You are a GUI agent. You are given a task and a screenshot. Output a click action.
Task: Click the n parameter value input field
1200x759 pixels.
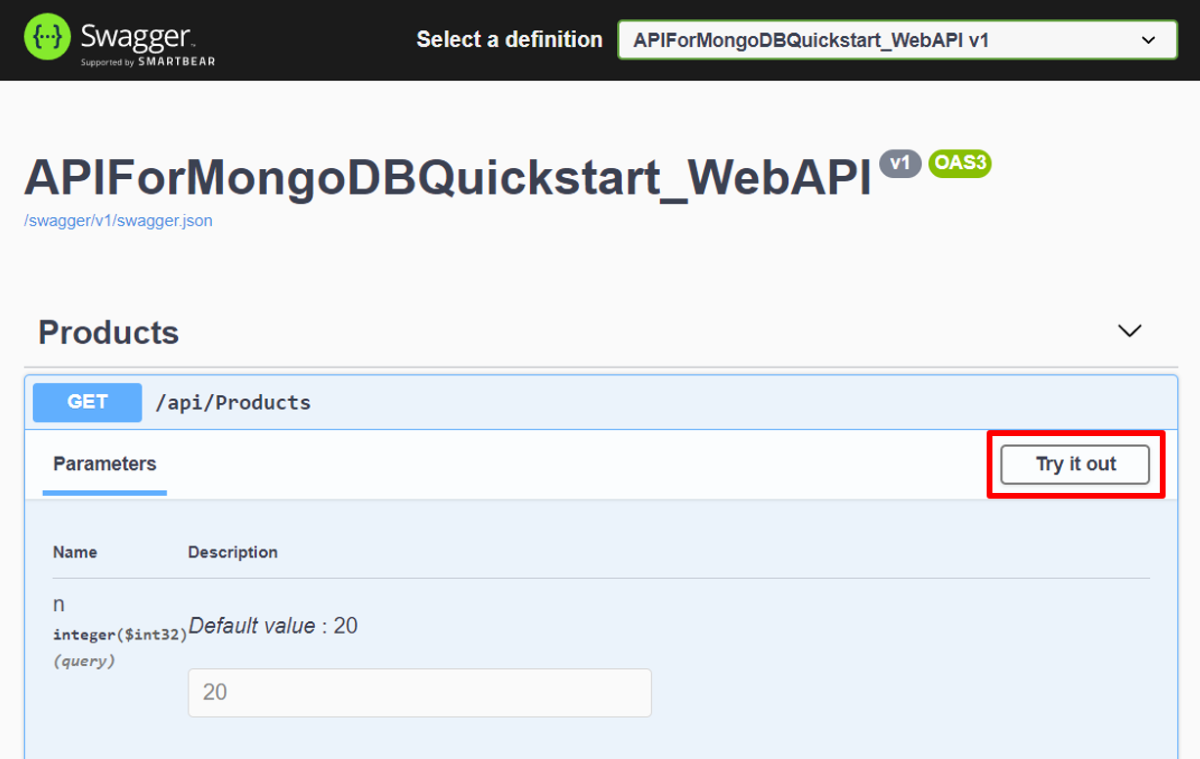(419, 692)
